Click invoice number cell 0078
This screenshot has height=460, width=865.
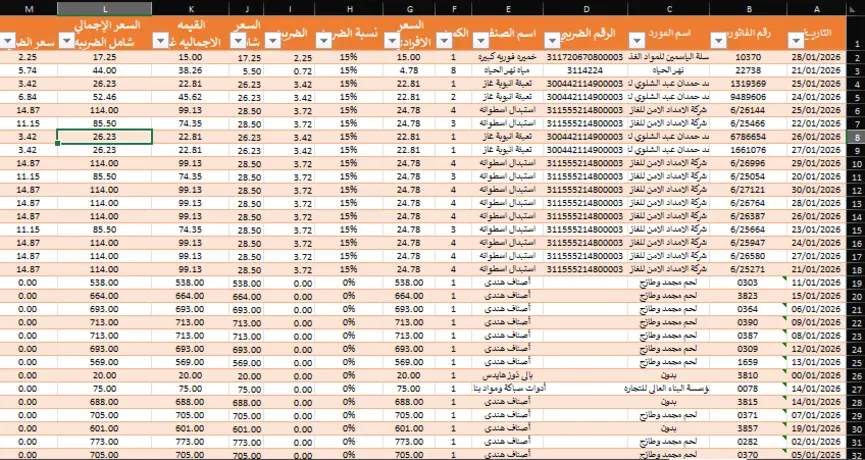click(x=748, y=389)
